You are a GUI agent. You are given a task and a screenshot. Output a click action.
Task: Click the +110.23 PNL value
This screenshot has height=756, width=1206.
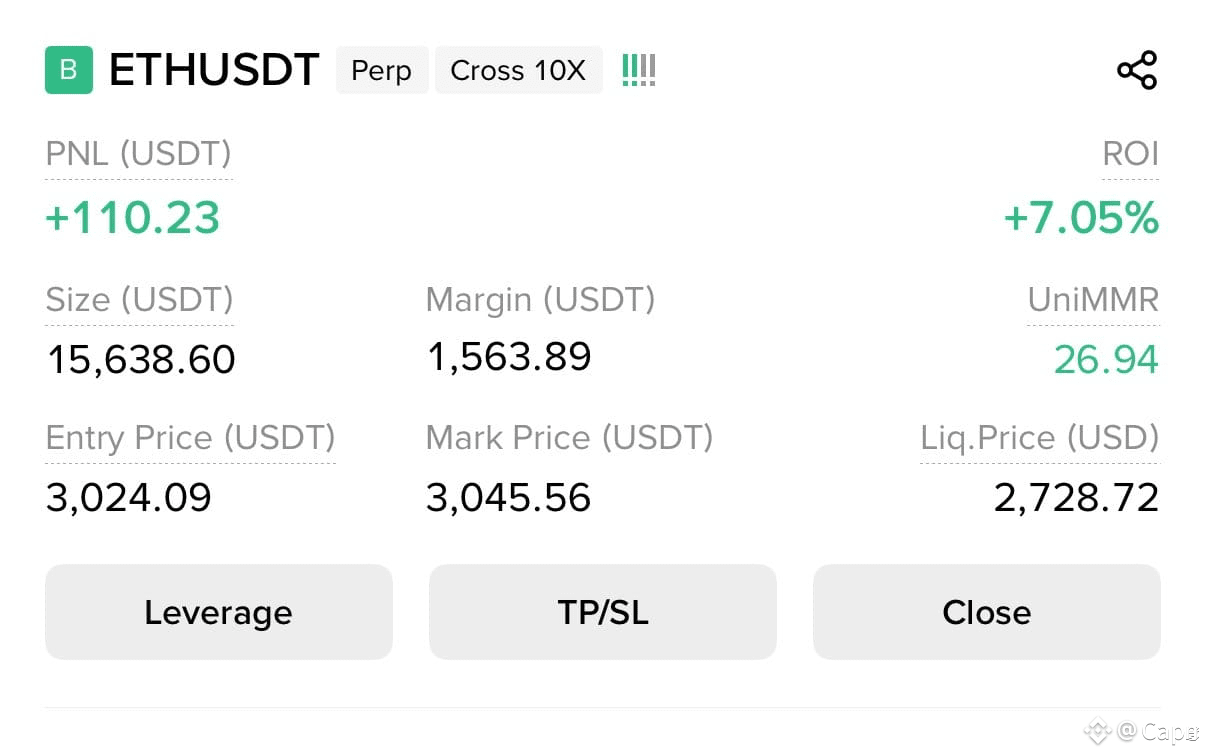pos(132,218)
